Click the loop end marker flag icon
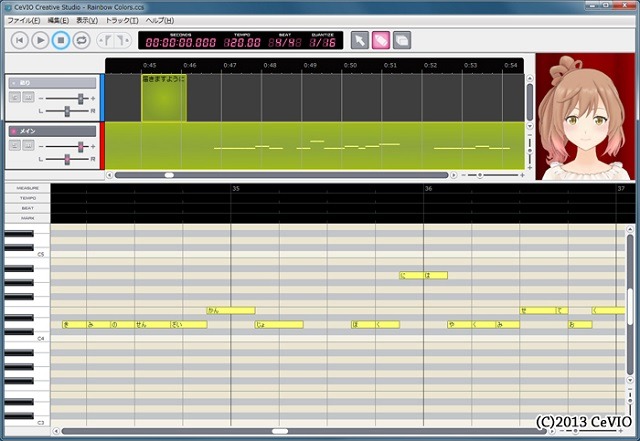 (x=123, y=40)
